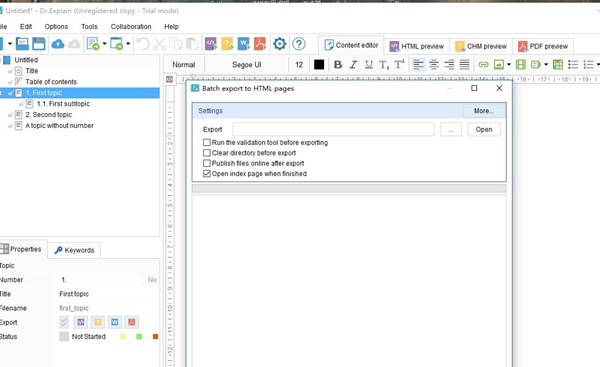Screen dimensions: 600x367
Task: Justify the paragraph text
Action: pos(465,65)
